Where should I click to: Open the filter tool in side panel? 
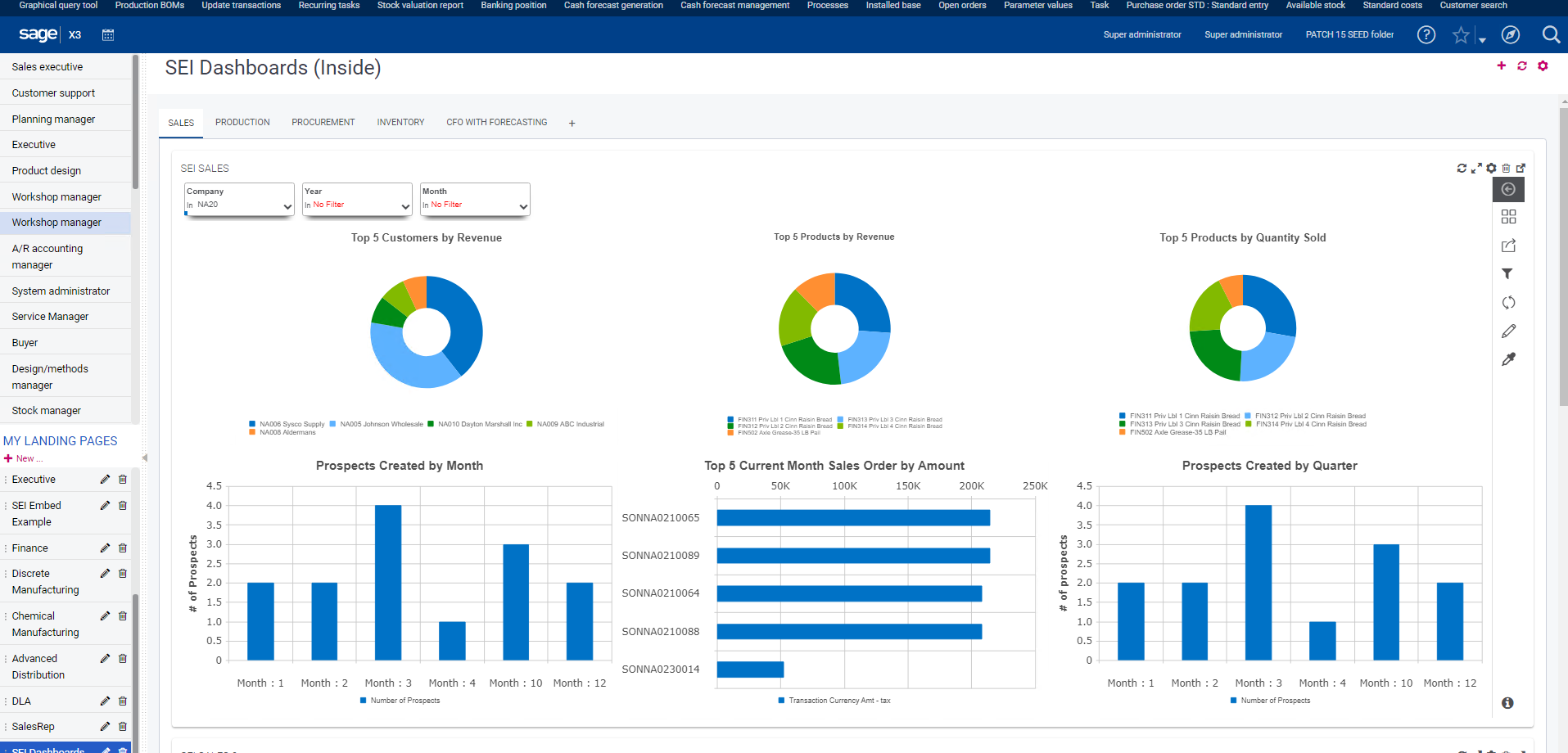(x=1508, y=273)
